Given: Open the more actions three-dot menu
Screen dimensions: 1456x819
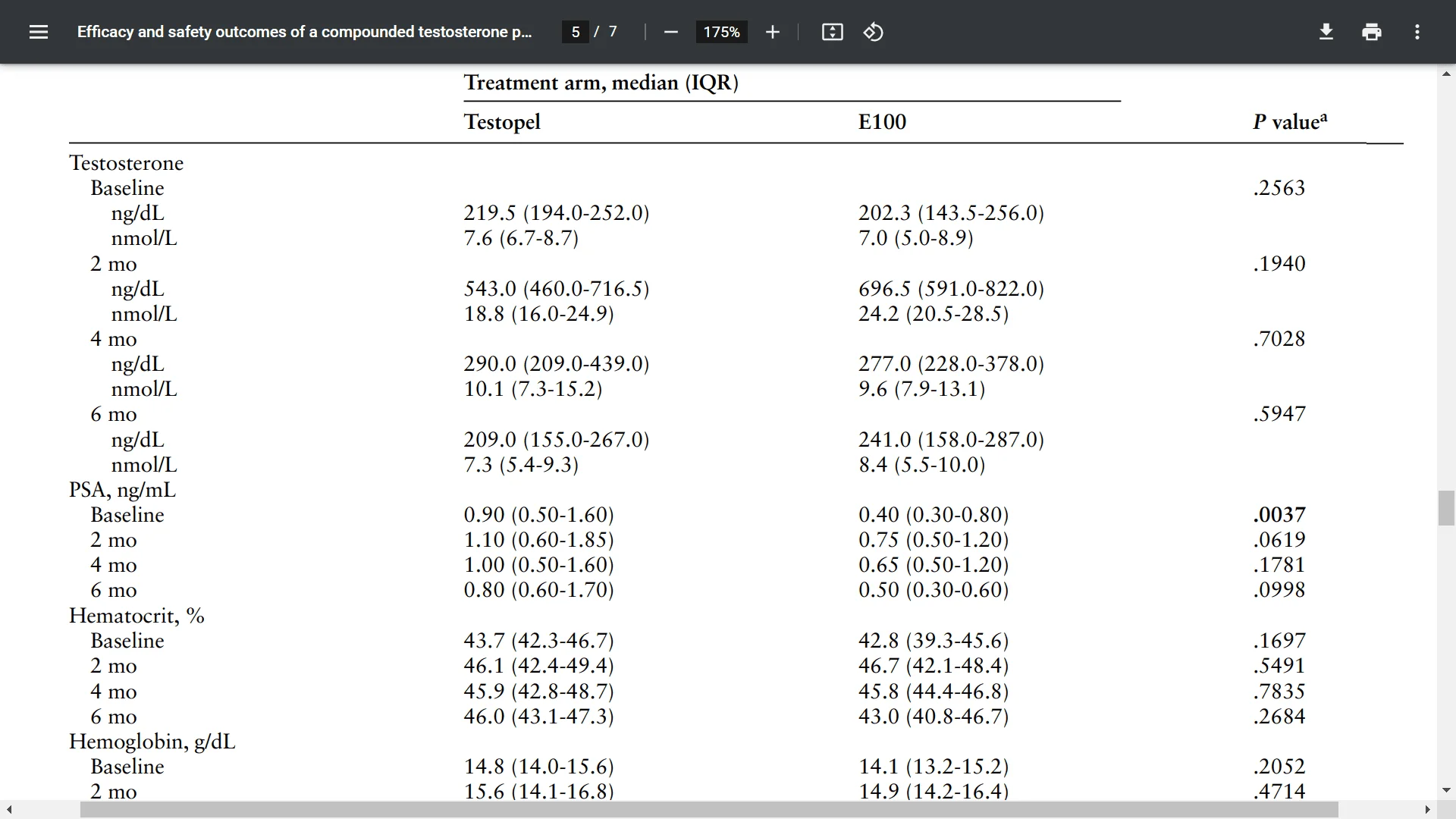Looking at the screenshot, I should pos(1417,32).
